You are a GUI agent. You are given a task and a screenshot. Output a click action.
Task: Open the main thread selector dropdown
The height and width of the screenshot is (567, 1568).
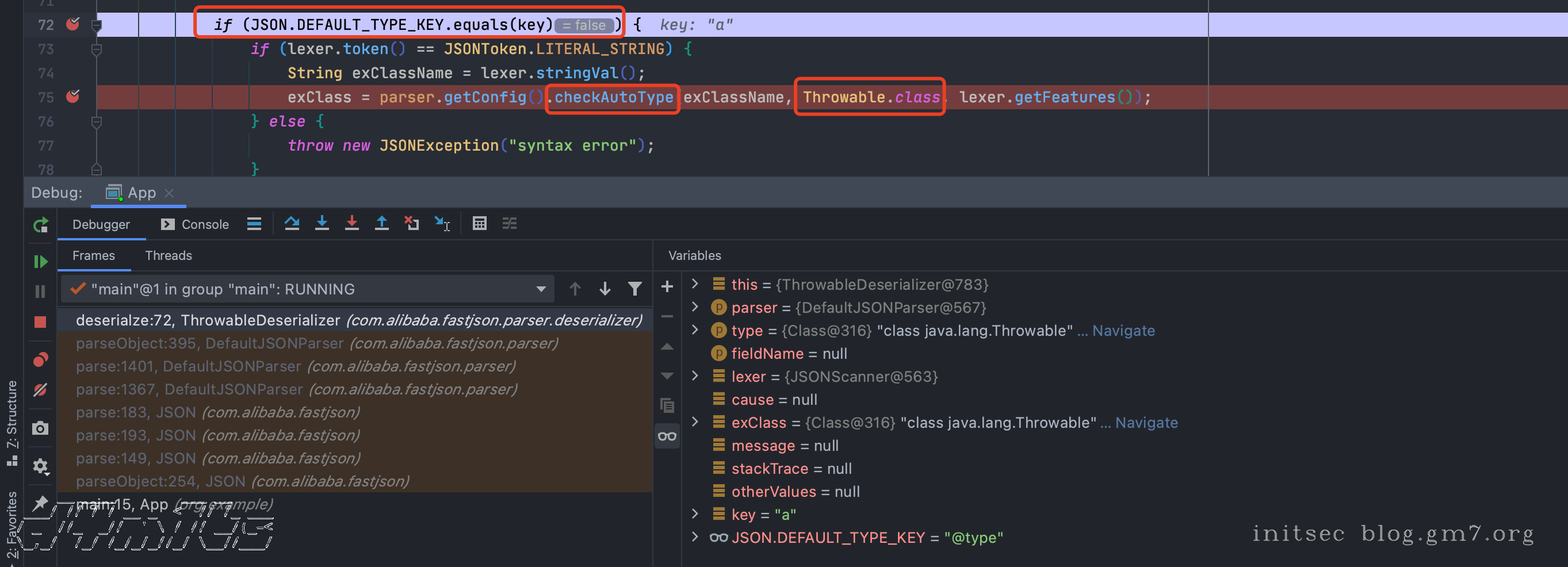tap(540, 289)
